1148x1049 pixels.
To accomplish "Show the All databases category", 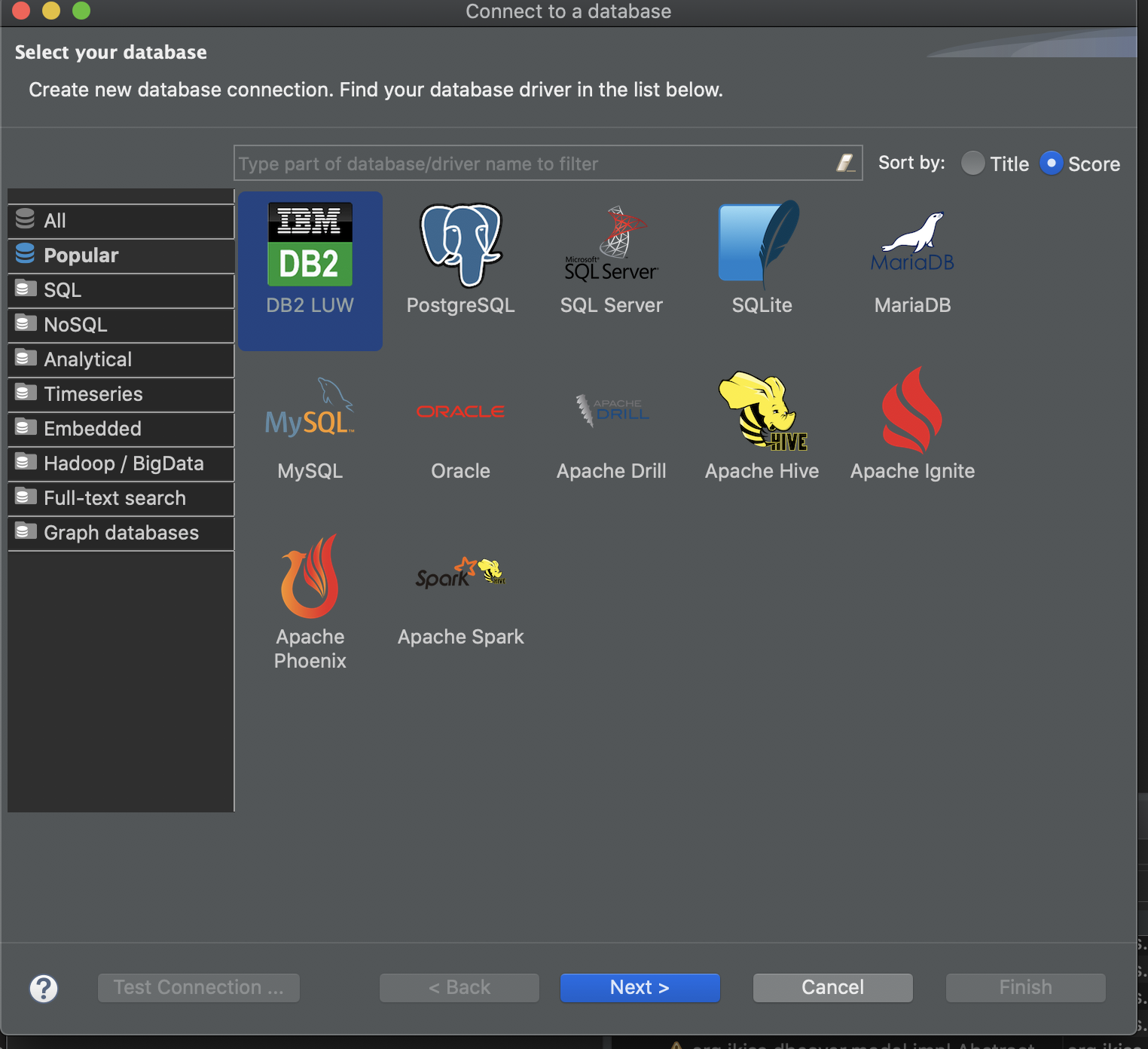I will point(121,221).
